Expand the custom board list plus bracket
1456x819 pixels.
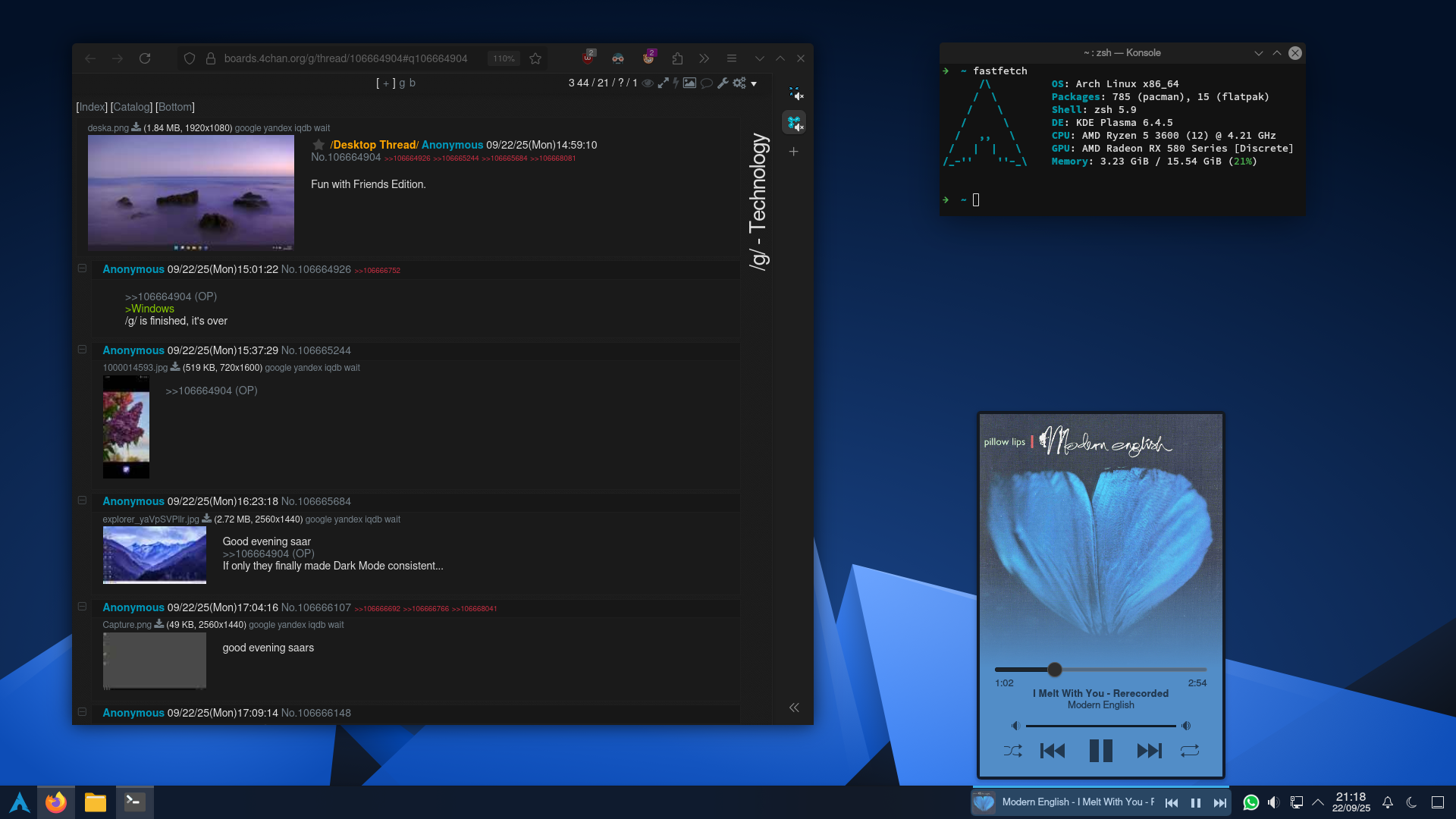pos(386,83)
